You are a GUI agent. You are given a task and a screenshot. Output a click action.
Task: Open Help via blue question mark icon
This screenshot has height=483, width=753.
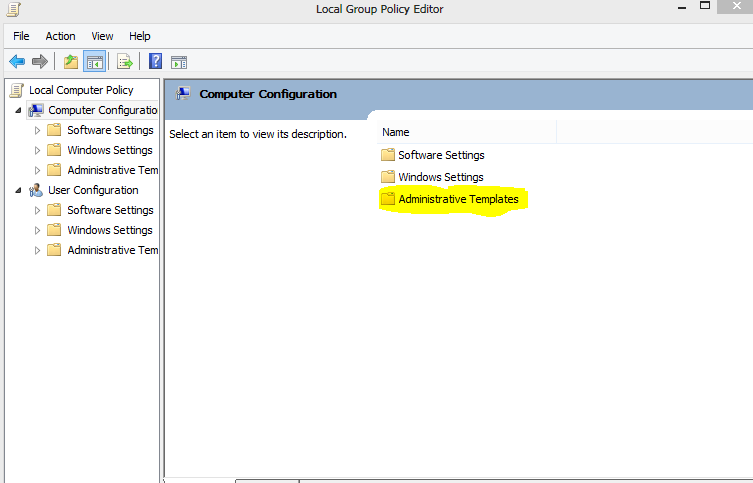(156, 61)
